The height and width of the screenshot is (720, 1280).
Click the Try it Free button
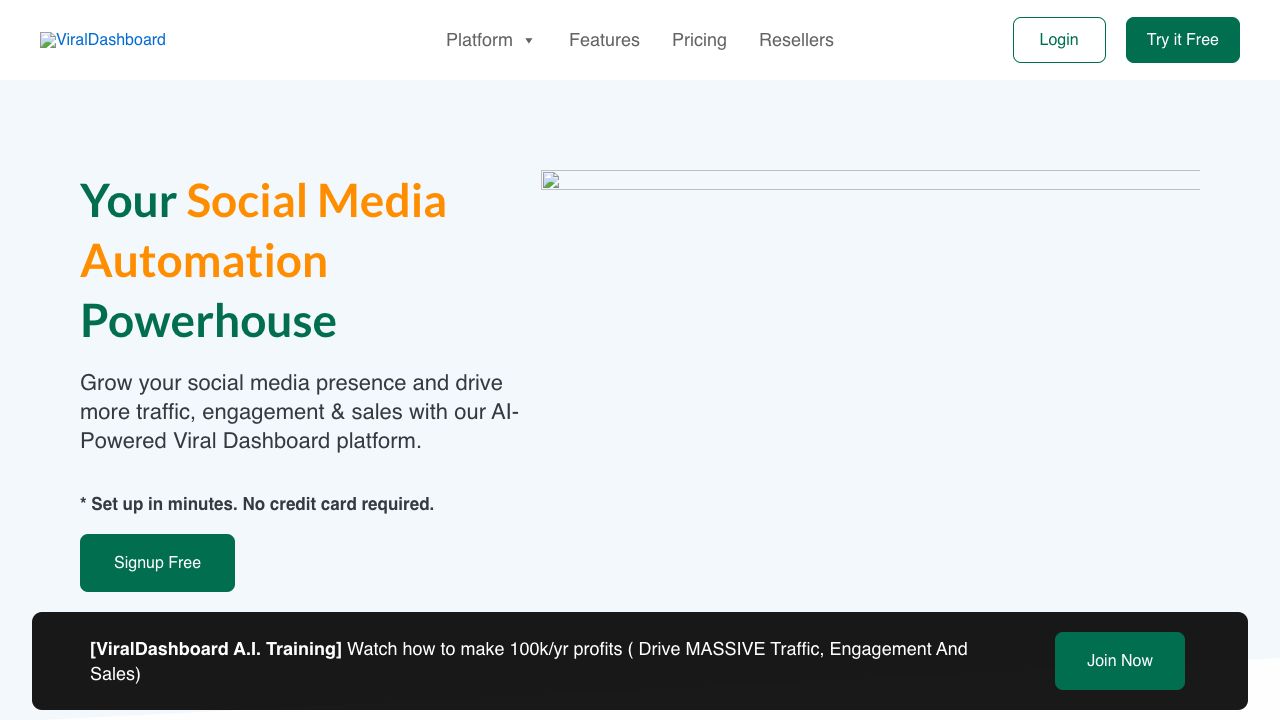[1182, 40]
